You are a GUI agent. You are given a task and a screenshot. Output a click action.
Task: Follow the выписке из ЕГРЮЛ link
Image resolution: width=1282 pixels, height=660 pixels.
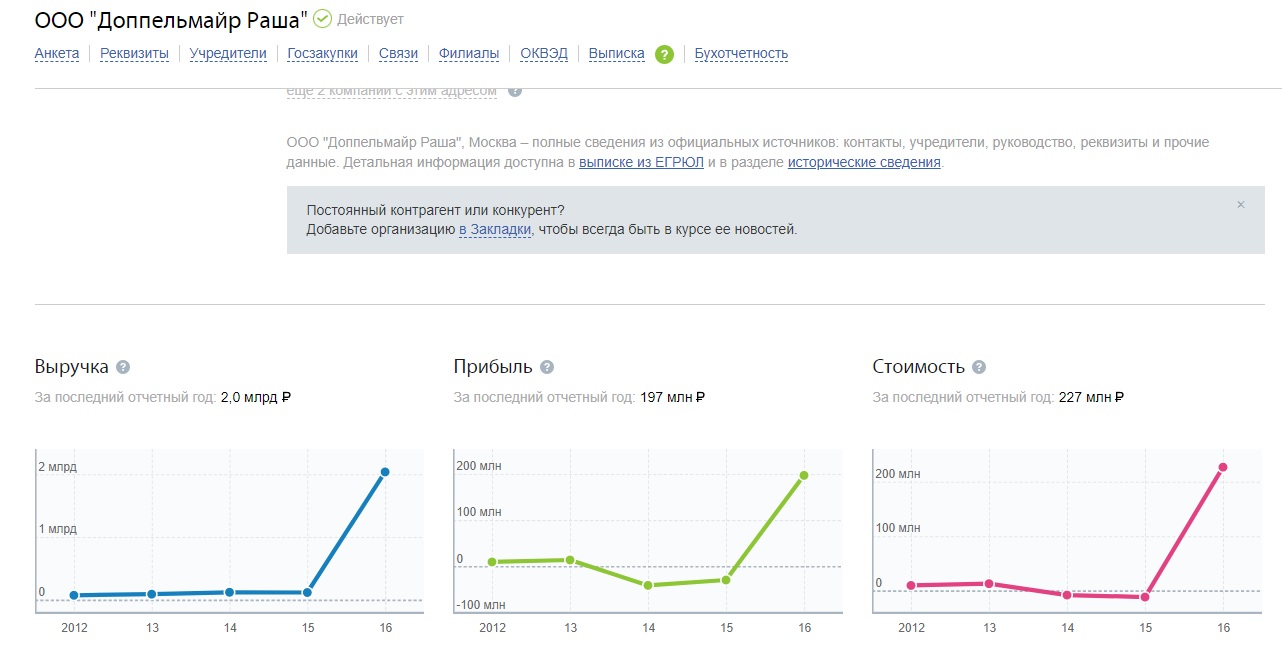point(641,162)
